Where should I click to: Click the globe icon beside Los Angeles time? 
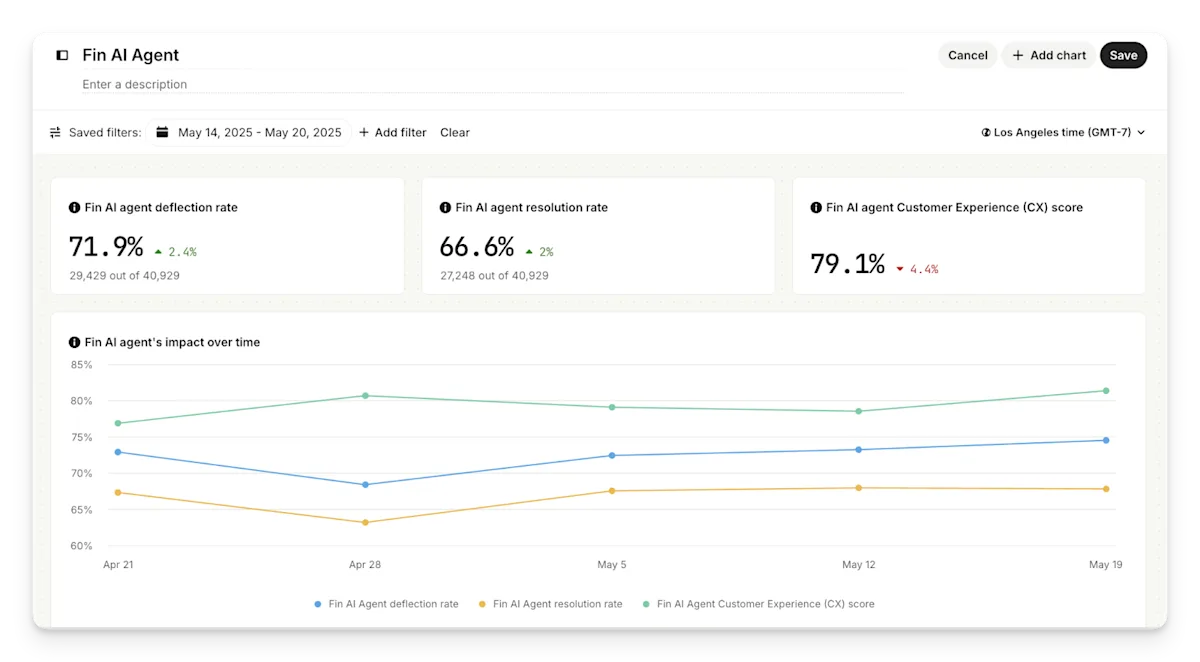tap(986, 132)
